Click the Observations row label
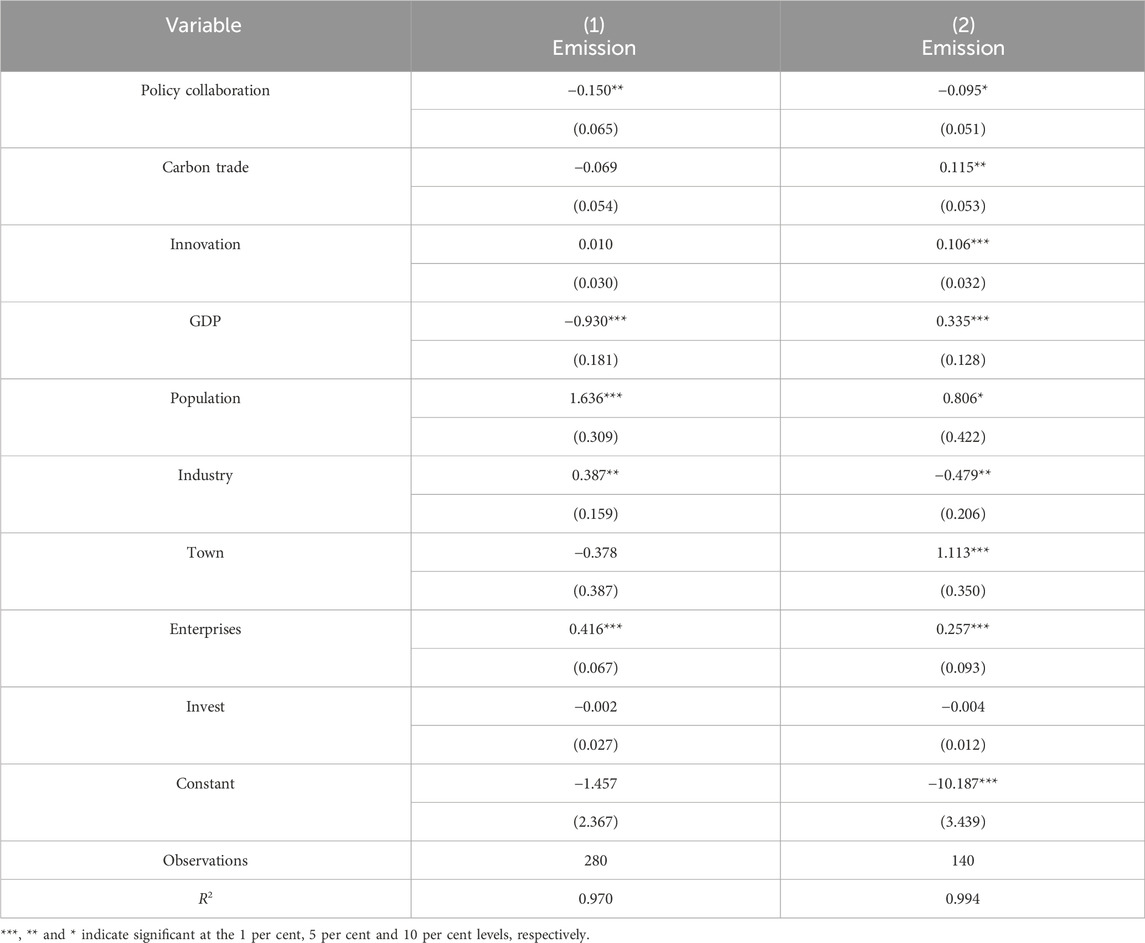This screenshot has width=1145, height=943. tap(205, 861)
